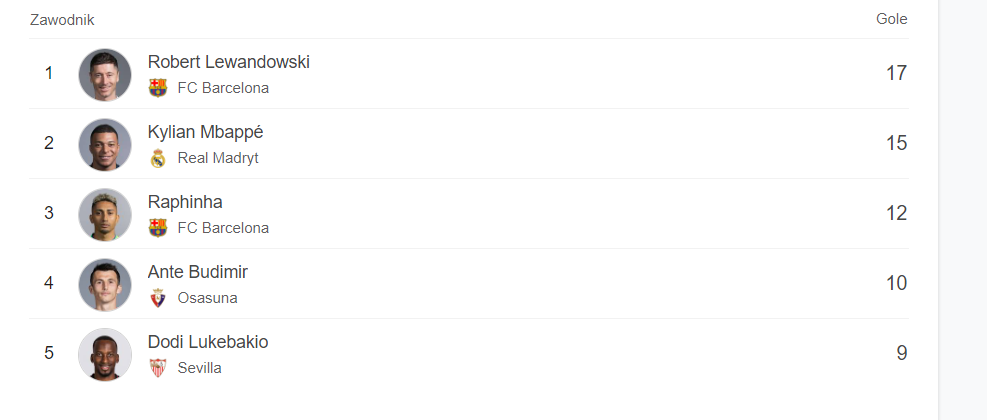Select Ante Budimir's profile picture
Image resolution: width=987 pixels, height=420 pixels.
tap(105, 284)
